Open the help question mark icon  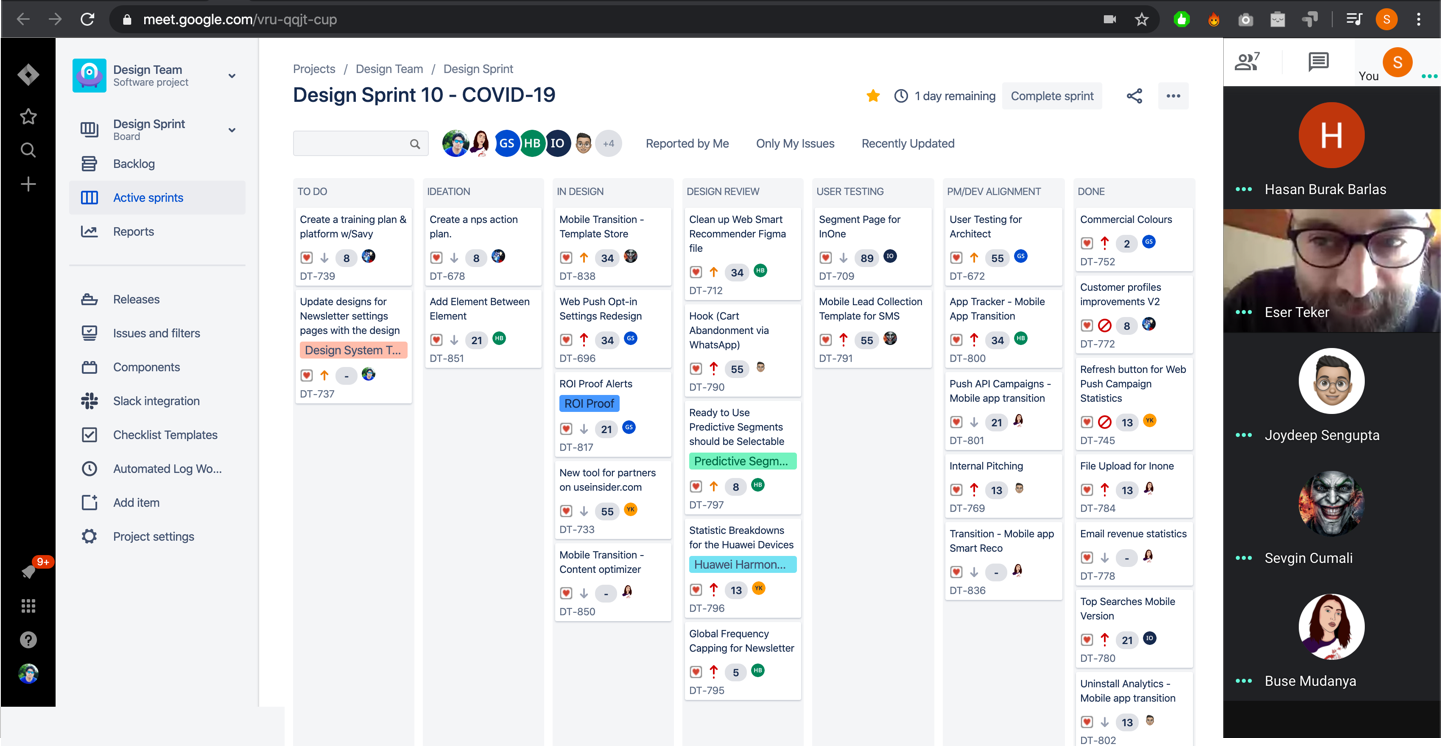coord(28,640)
